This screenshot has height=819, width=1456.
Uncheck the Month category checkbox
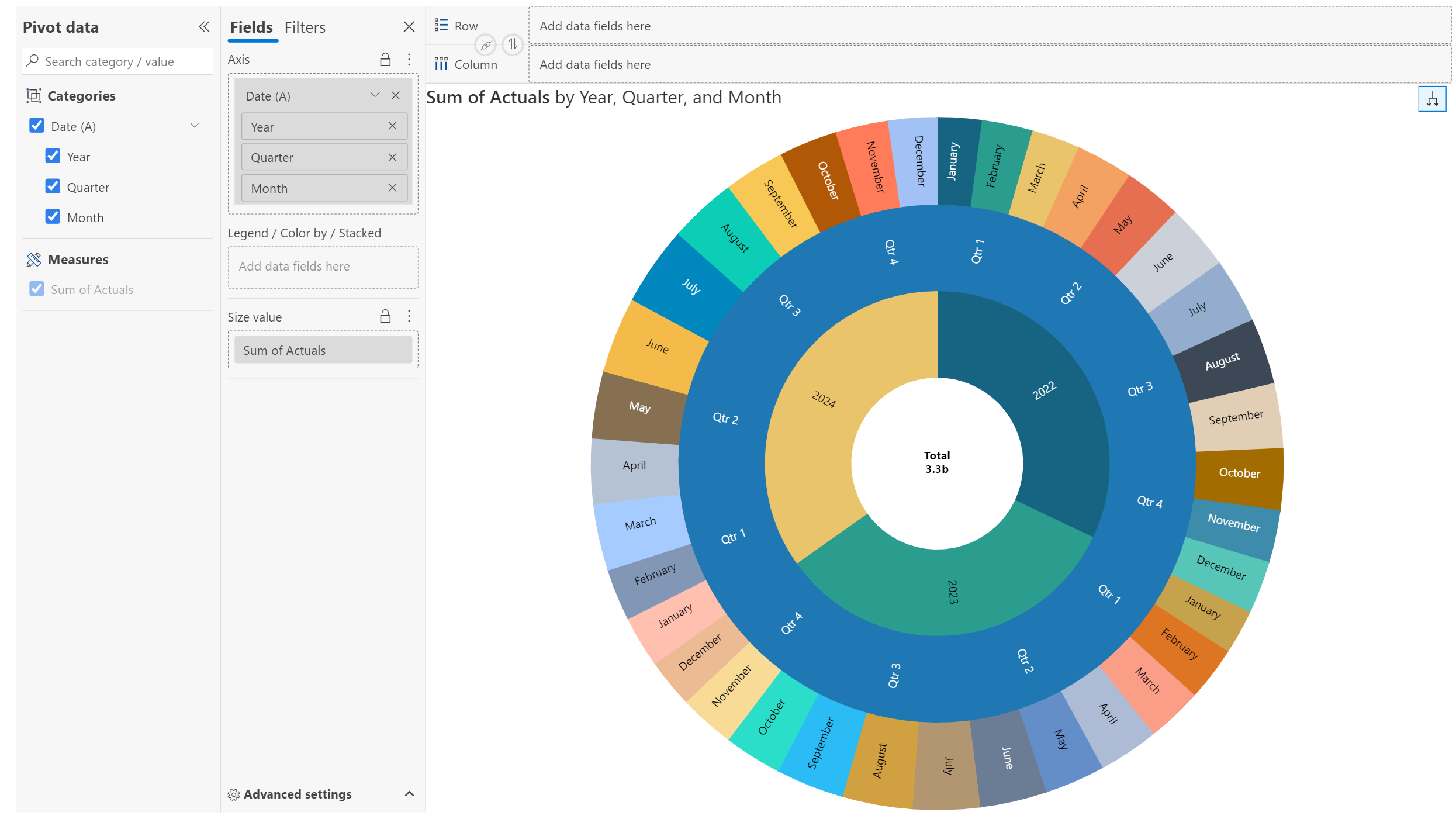click(x=53, y=217)
